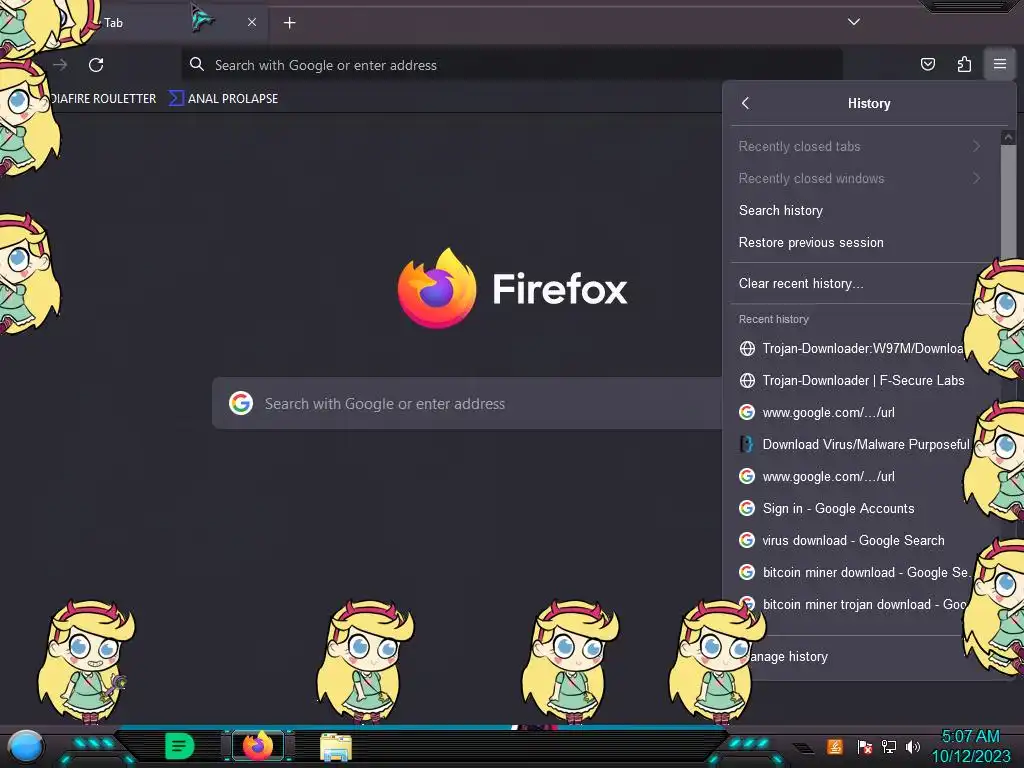Reload the page with the refresh icon
The height and width of the screenshot is (768, 1024).
tap(96, 65)
